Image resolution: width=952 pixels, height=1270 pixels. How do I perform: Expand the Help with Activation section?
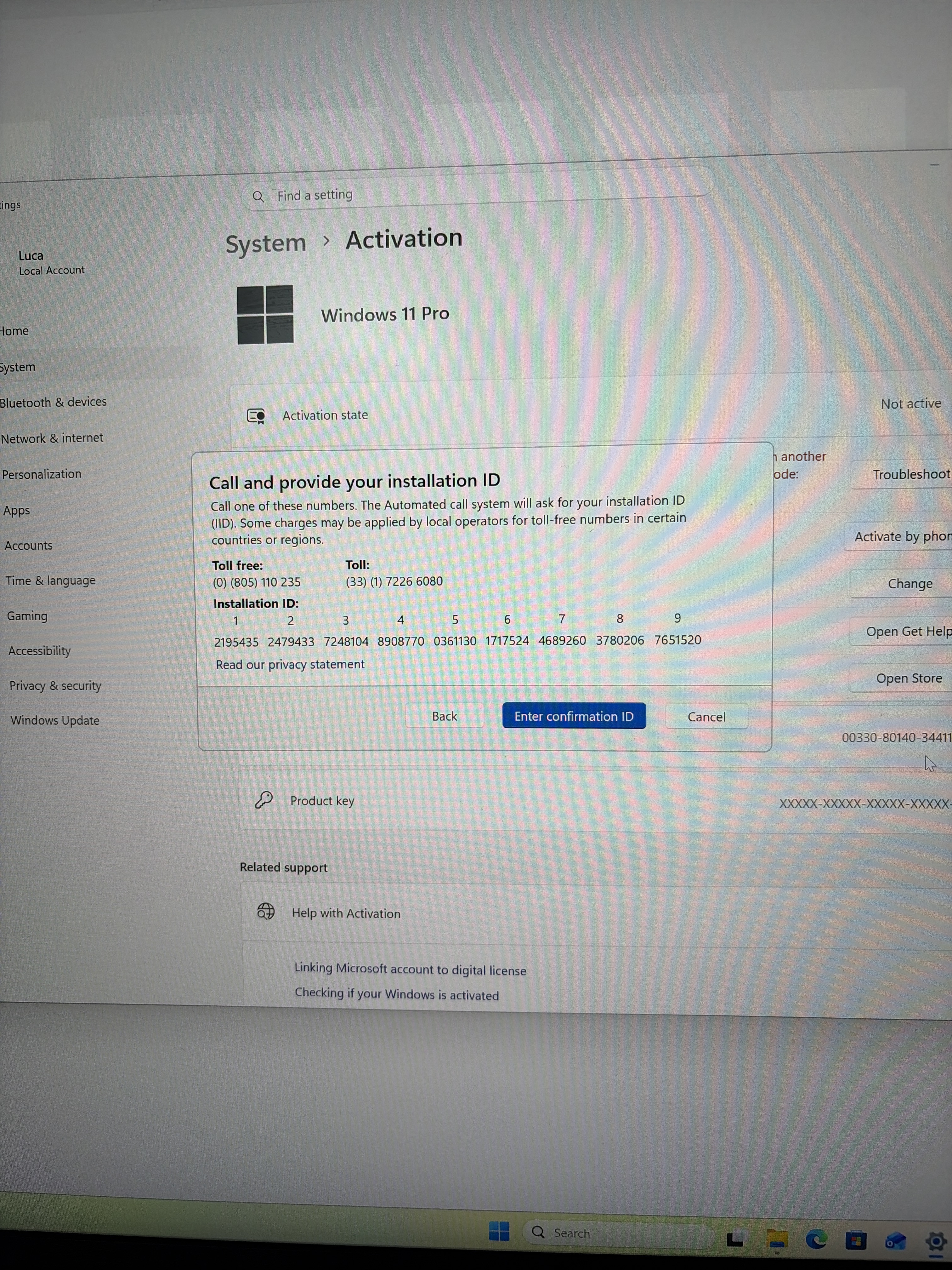[x=597, y=914]
